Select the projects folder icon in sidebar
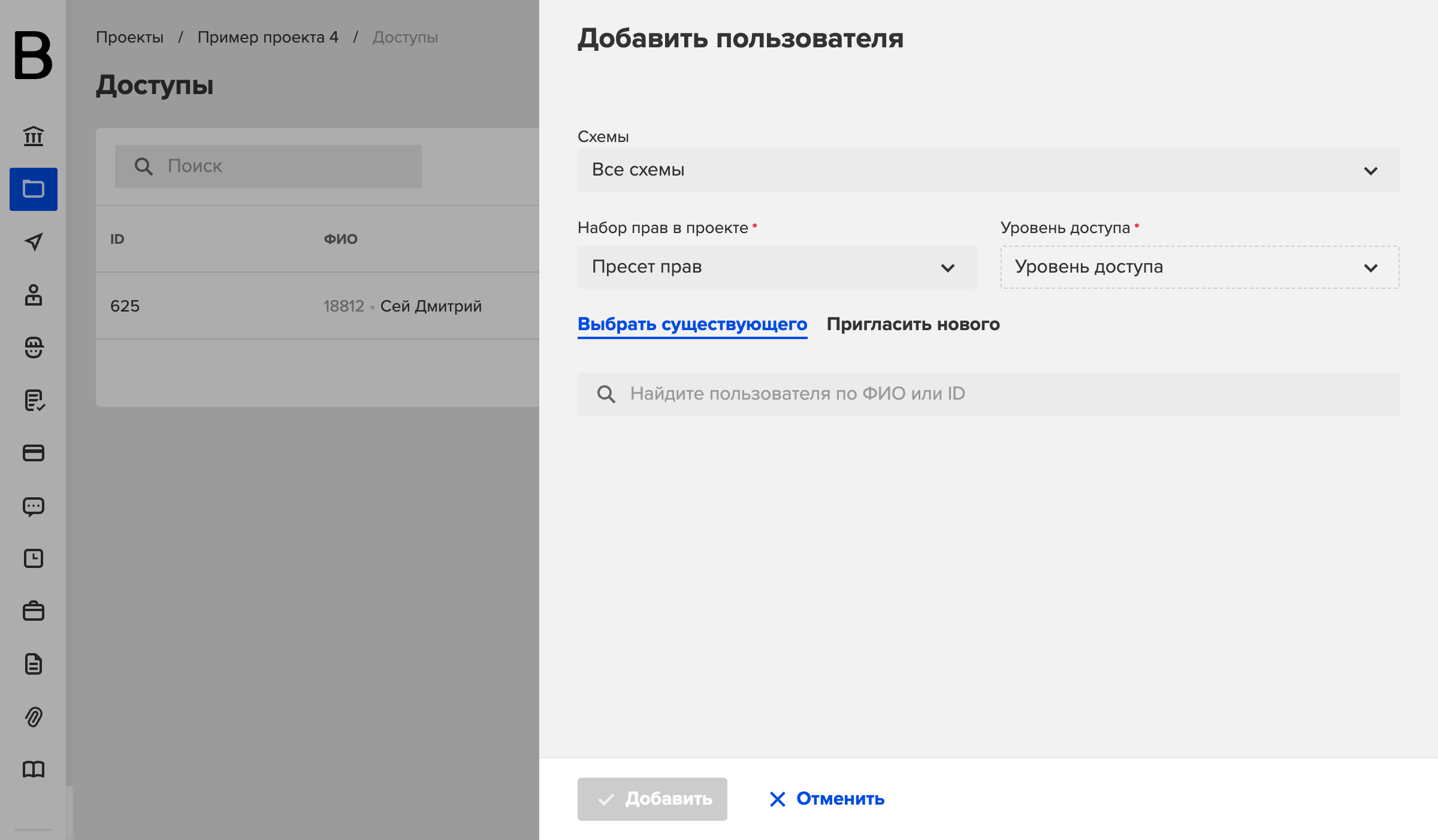Screen dimensions: 1438x840 tap(34, 189)
